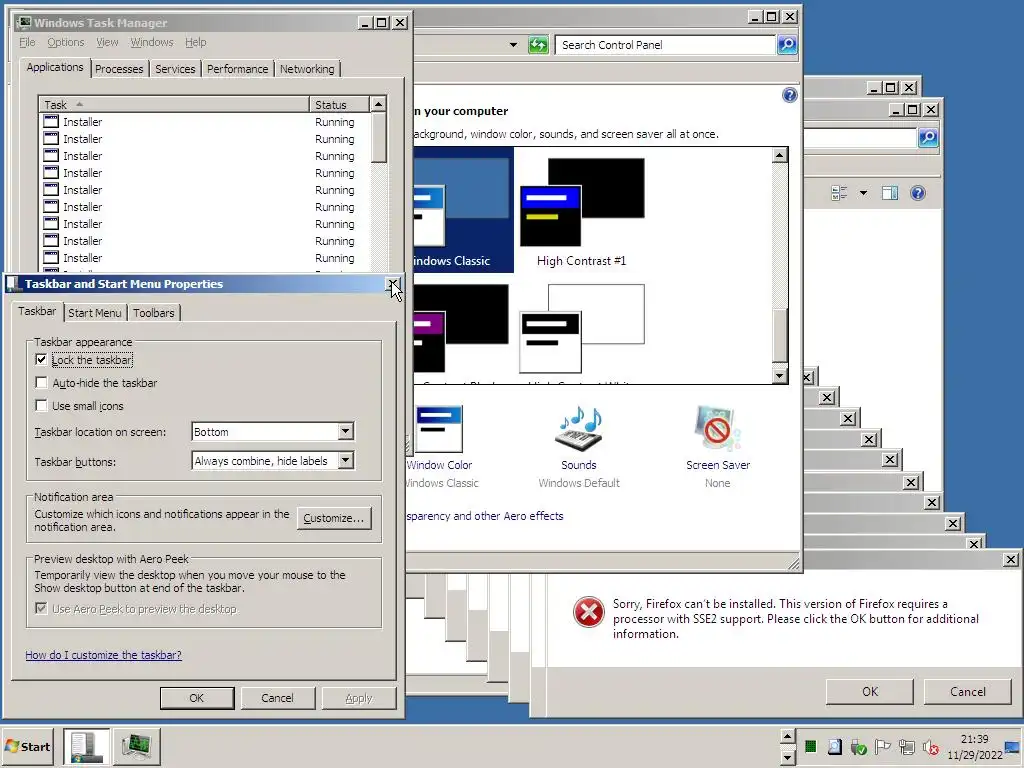Open the Sounds musical notes icon
The image size is (1024, 768).
pos(579,428)
